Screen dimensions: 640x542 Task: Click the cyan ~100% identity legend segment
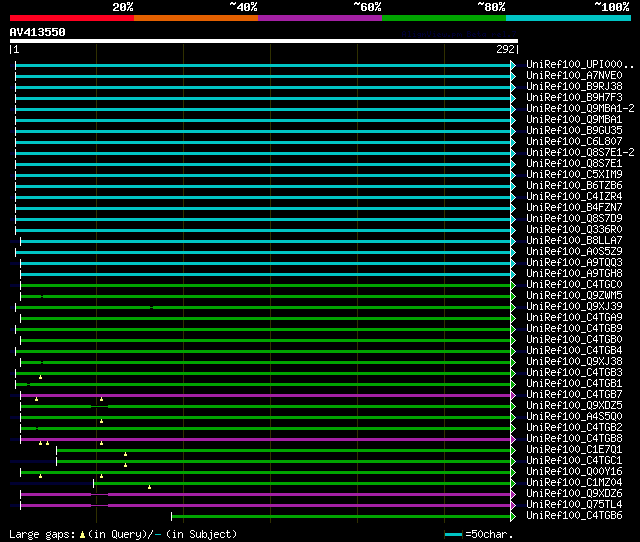(x=567, y=17)
